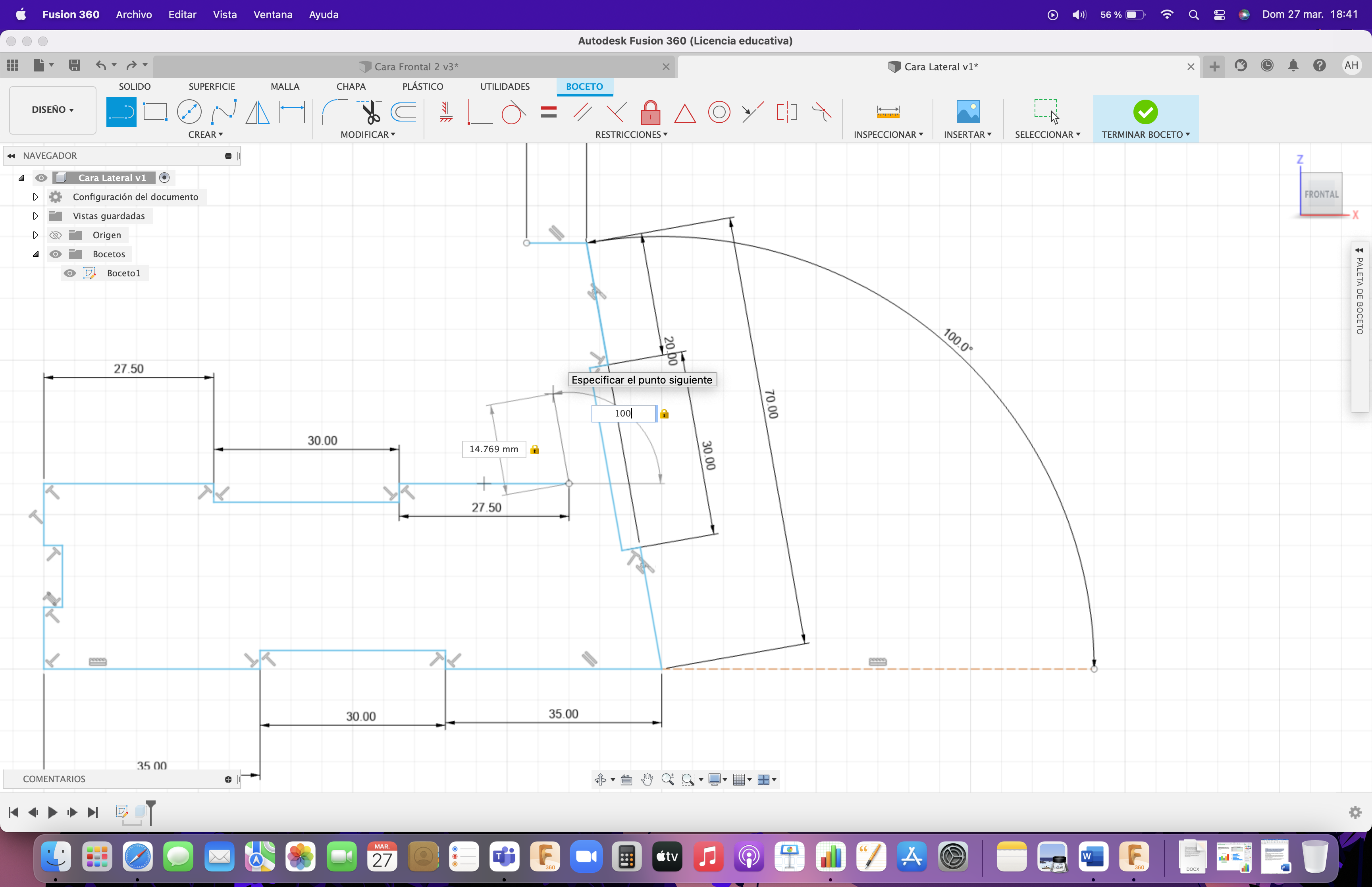Save the document with disk icon

click(x=74, y=65)
